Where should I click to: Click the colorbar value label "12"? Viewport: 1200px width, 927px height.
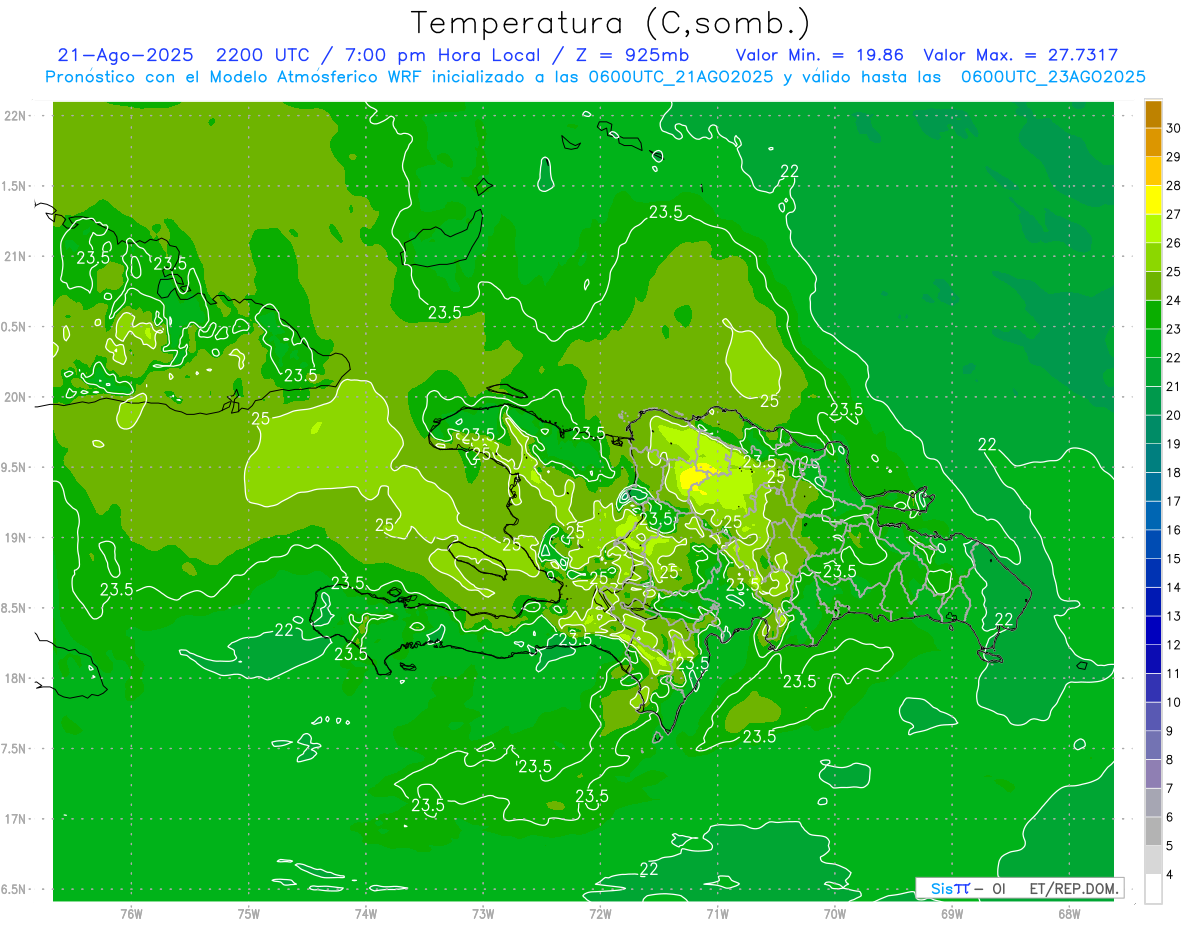1174,645
